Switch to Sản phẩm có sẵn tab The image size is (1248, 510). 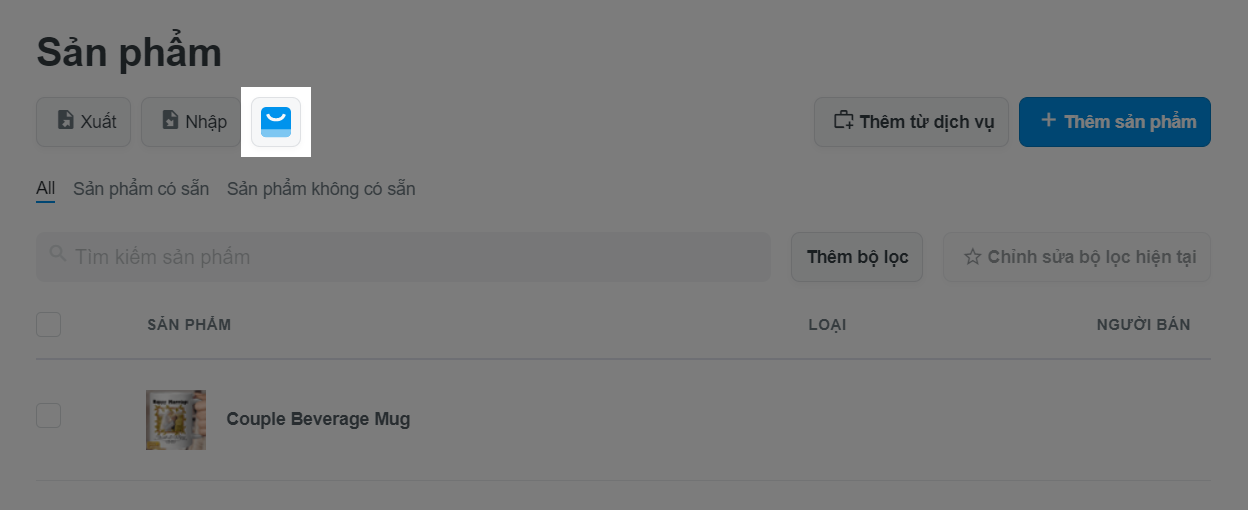coord(141,189)
